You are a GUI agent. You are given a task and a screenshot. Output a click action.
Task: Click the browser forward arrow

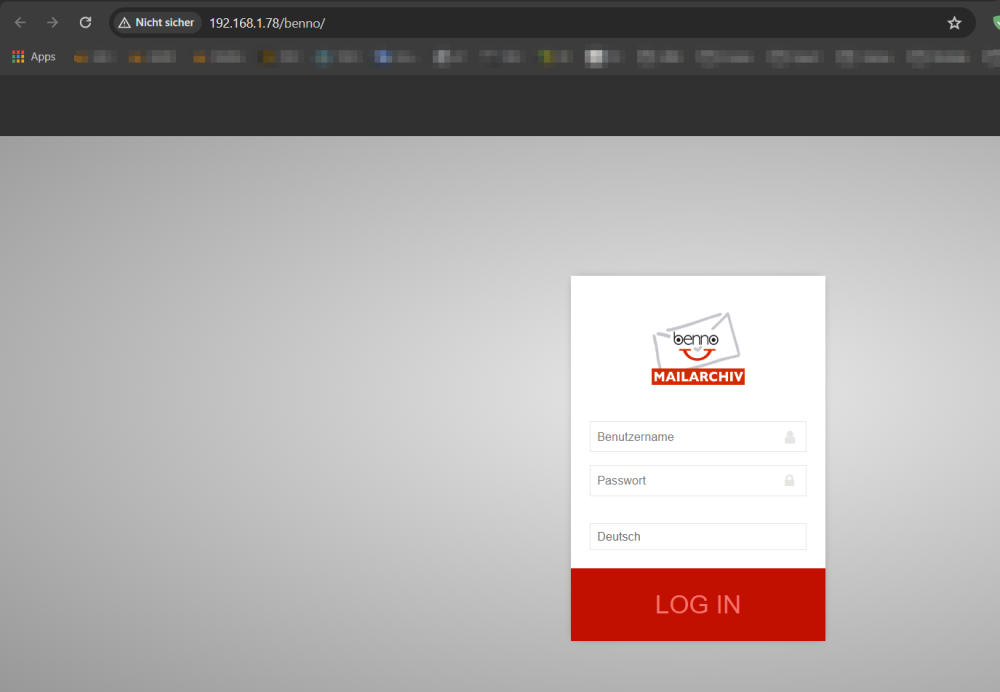(52, 23)
